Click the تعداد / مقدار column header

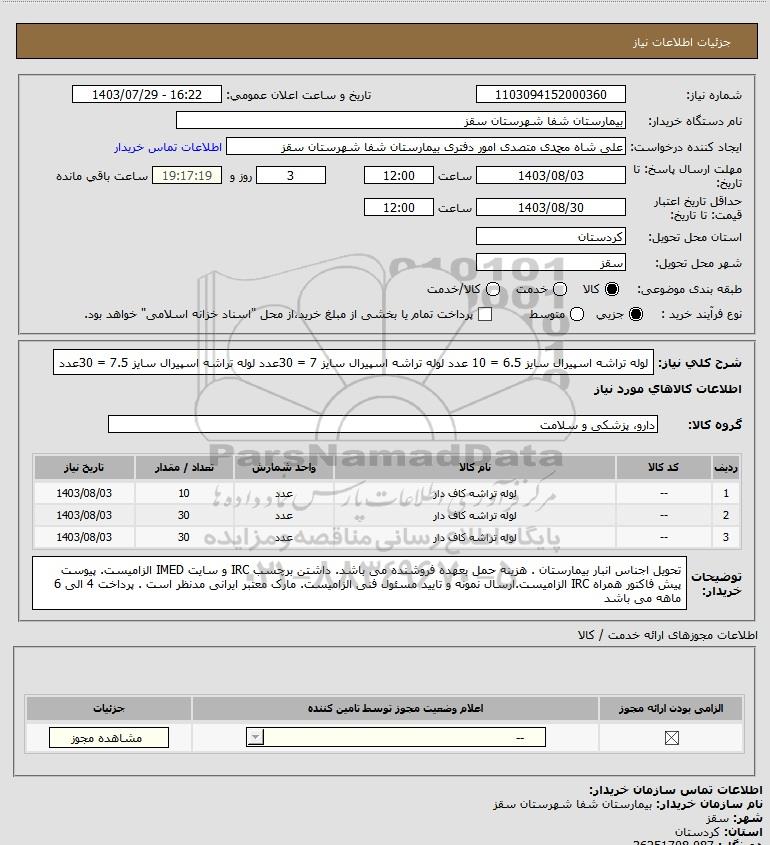184,468
